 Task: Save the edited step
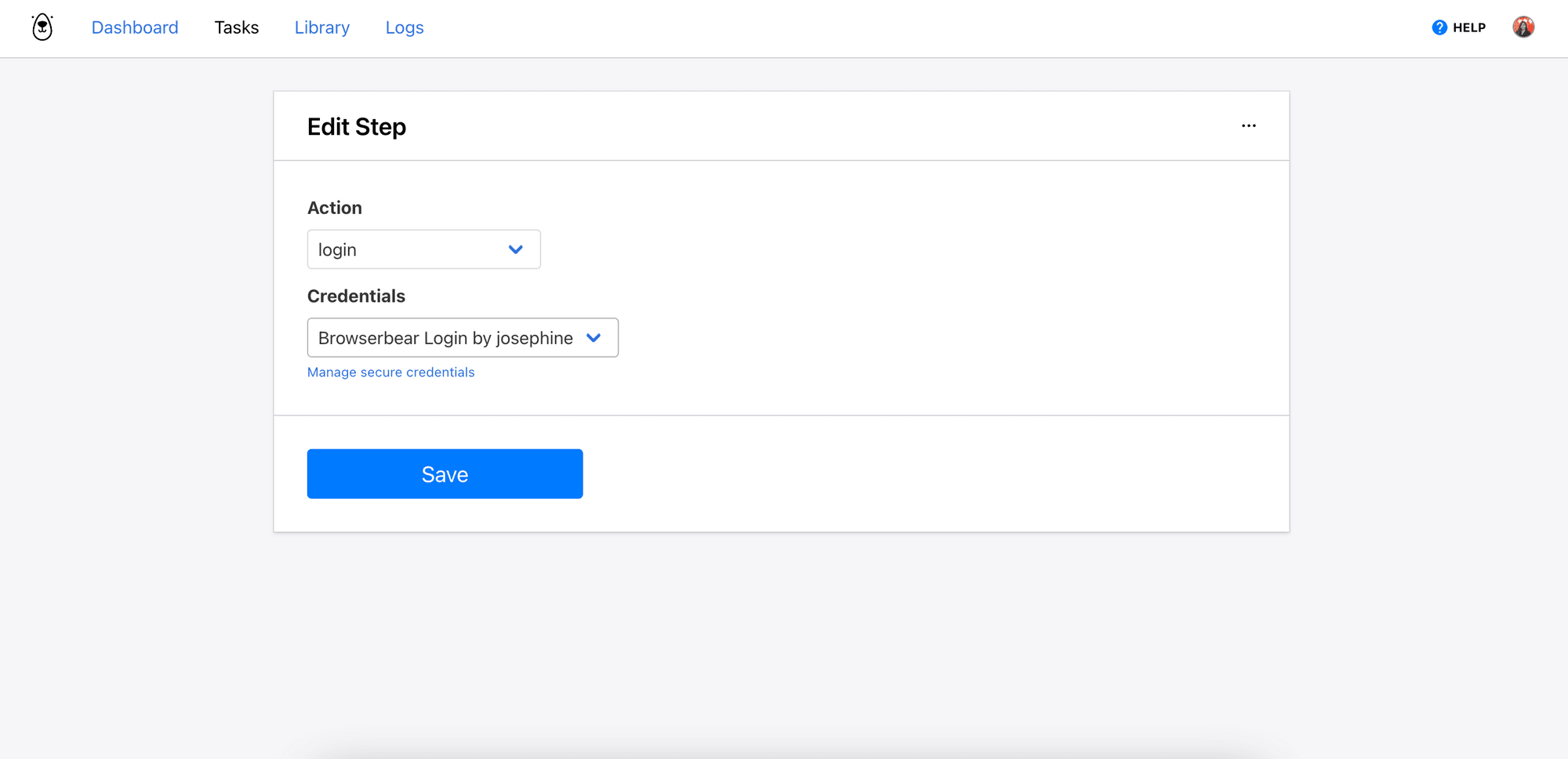pos(445,474)
